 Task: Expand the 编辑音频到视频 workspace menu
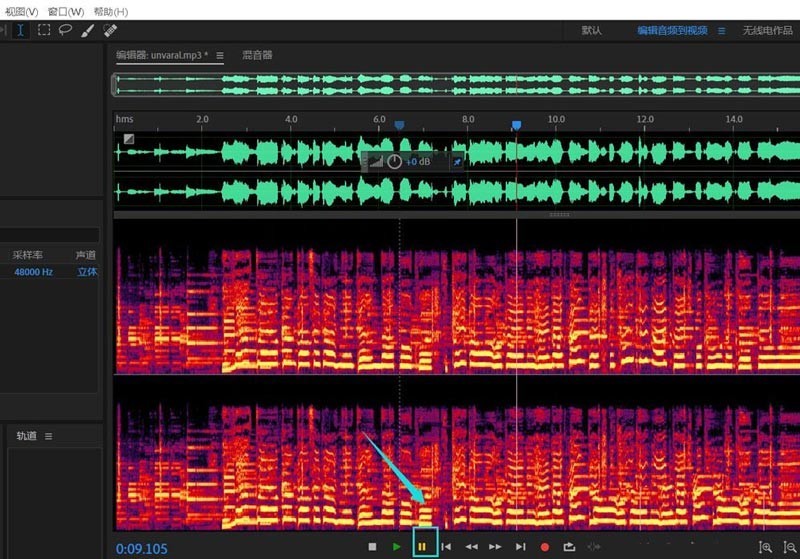(x=721, y=31)
